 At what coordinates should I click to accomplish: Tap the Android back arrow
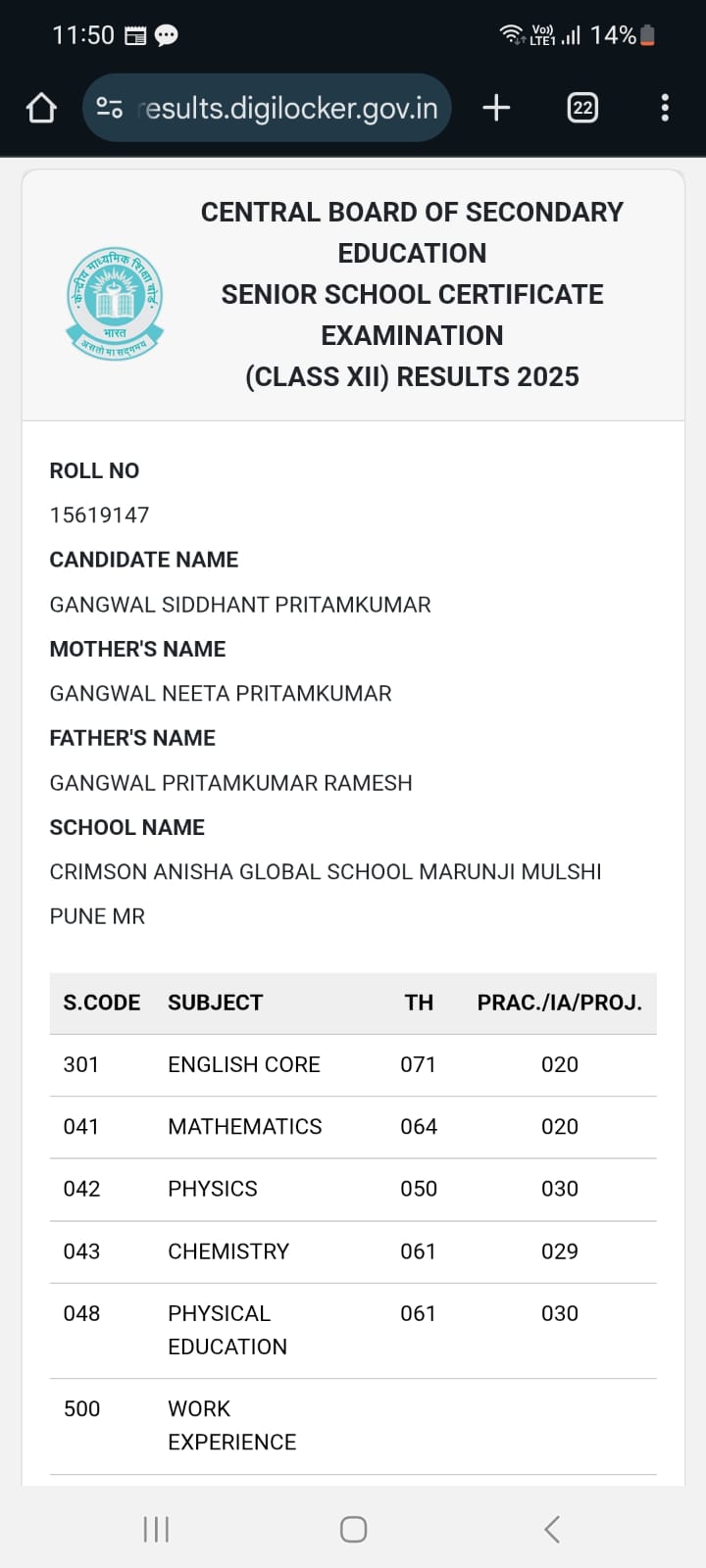(552, 1529)
